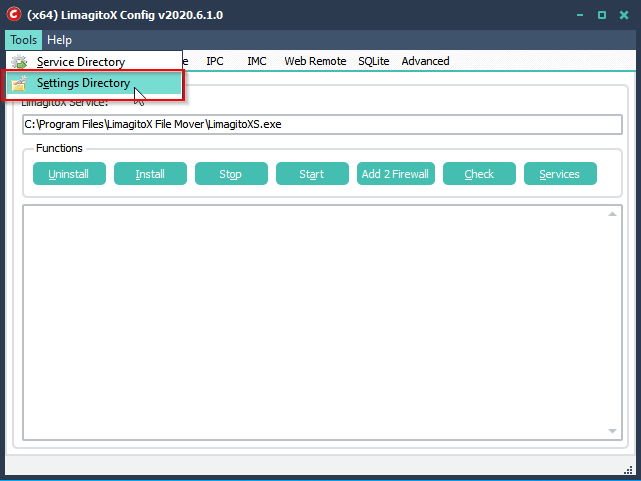Click the Settings Directory folder icon

(x=19, y=83)
